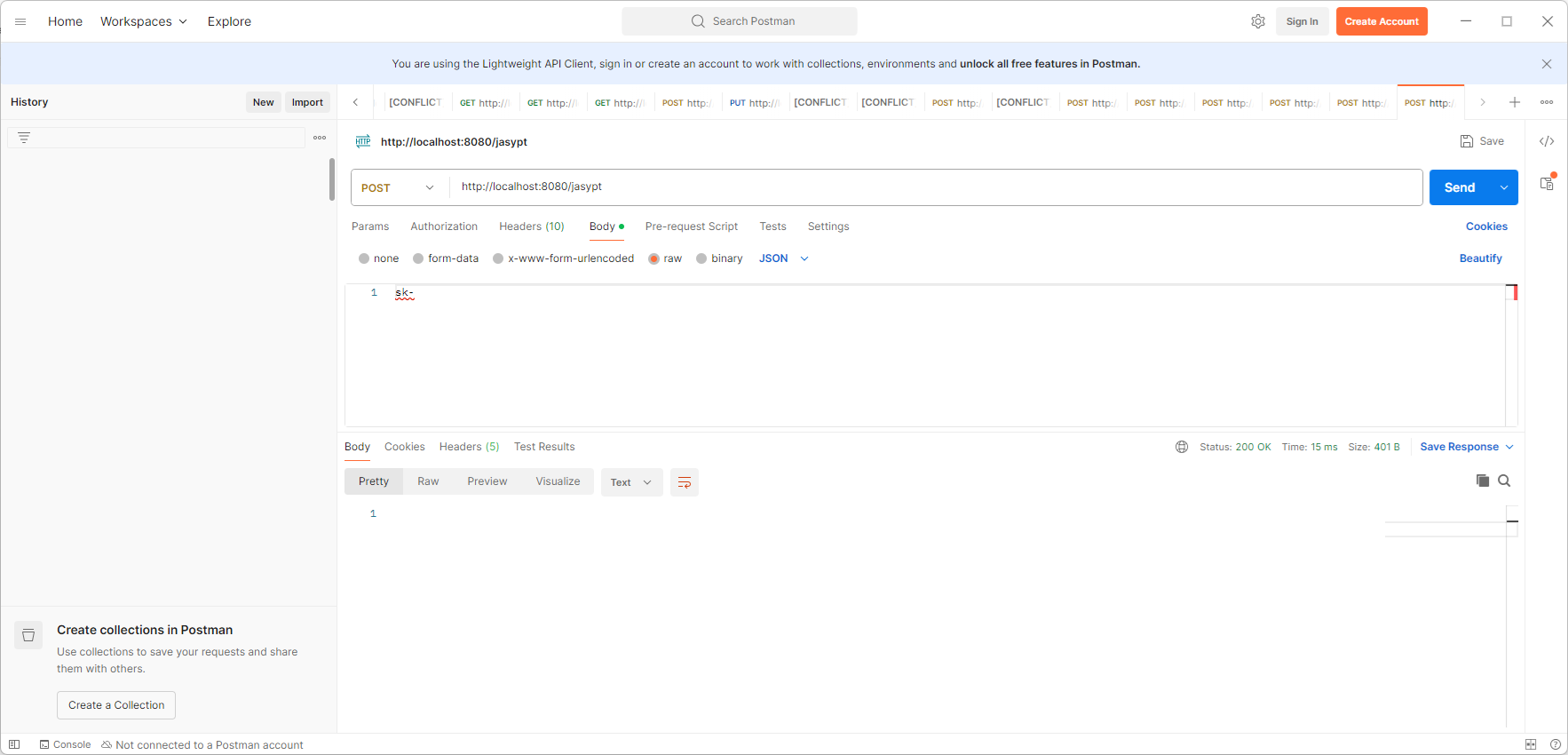1568x755 pixels.
Task: Open the JSON format dropdown
Action: [x=784, y=258]
